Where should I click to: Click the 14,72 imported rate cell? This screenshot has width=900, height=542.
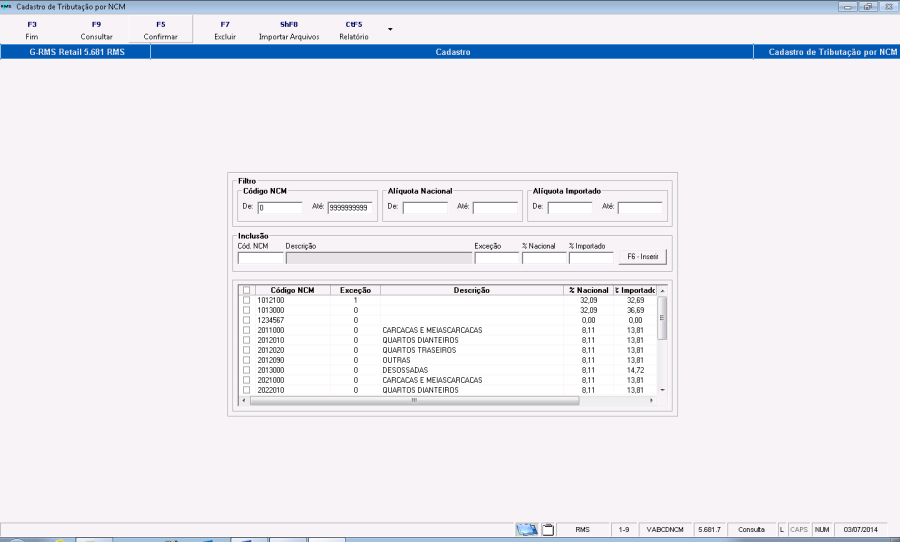(x=634, y=370)
